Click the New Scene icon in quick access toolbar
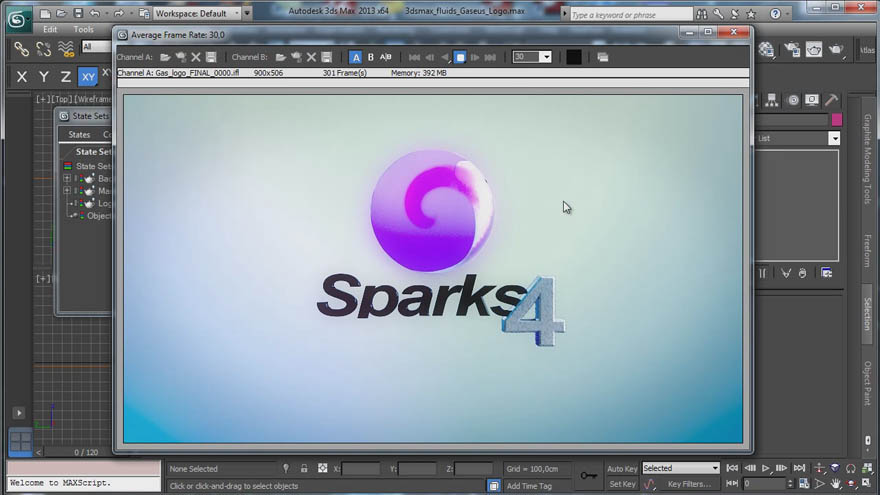The width and height of the screenshot is (880, 495). pos(45,13)
